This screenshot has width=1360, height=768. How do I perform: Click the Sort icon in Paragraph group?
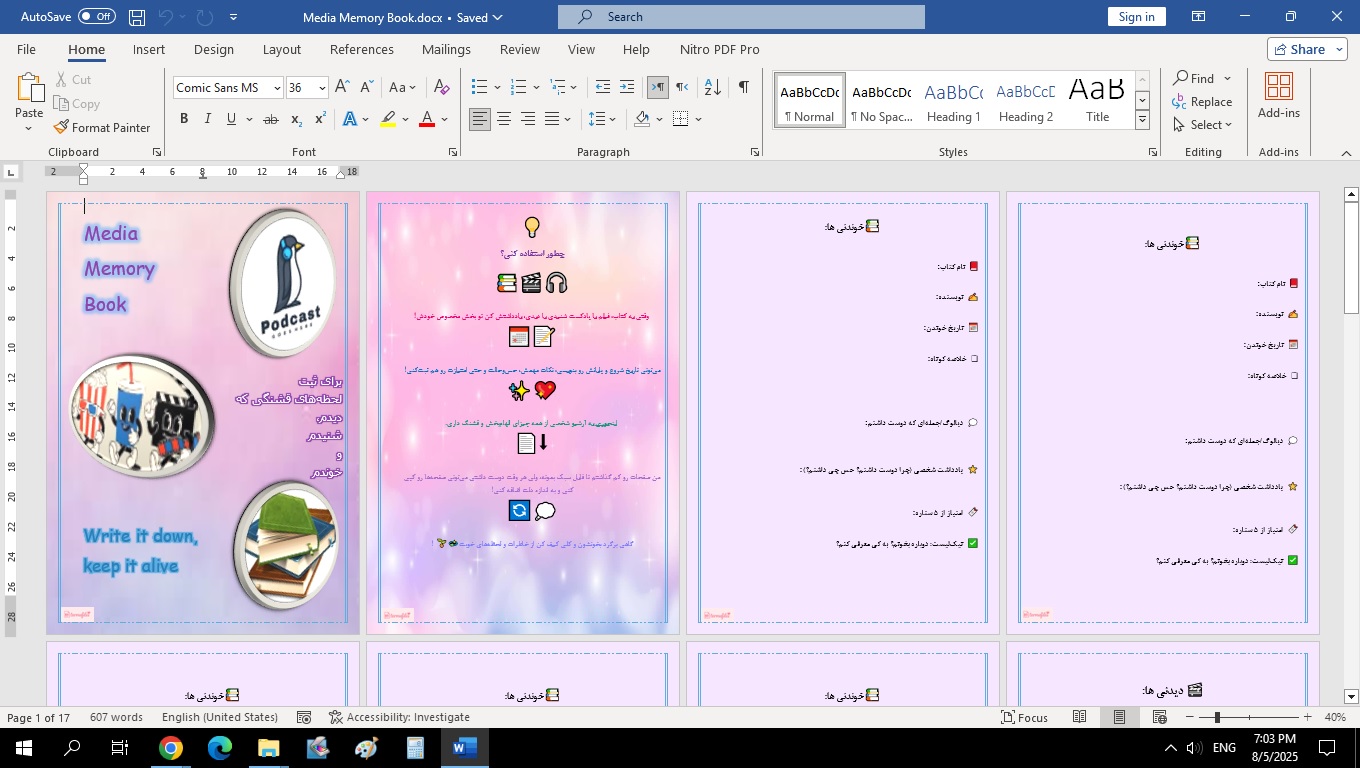[x=712, y=88]
